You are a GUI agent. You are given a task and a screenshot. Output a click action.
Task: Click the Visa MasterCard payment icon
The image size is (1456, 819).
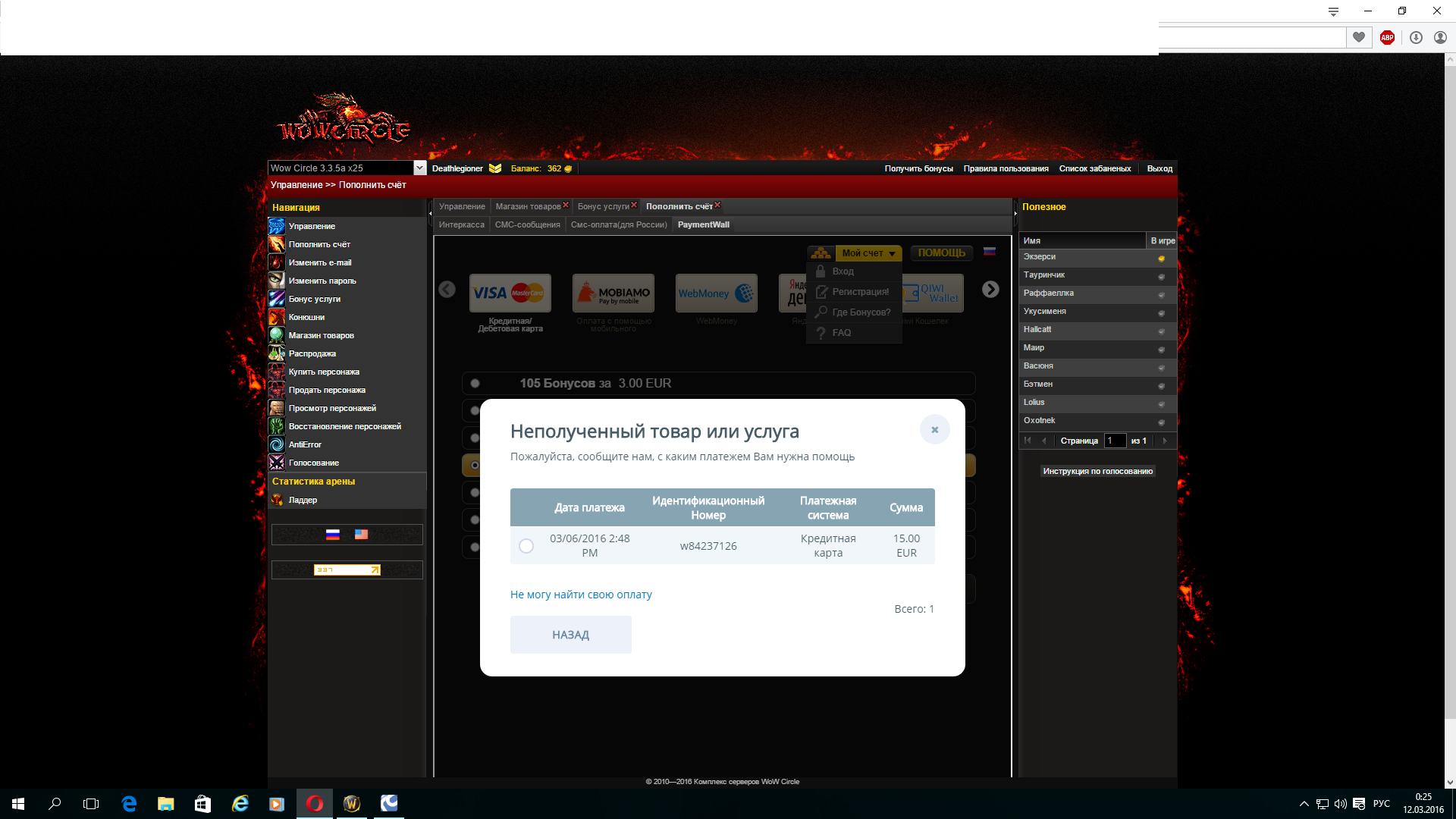pyautogui.click(x=510, y=293)
